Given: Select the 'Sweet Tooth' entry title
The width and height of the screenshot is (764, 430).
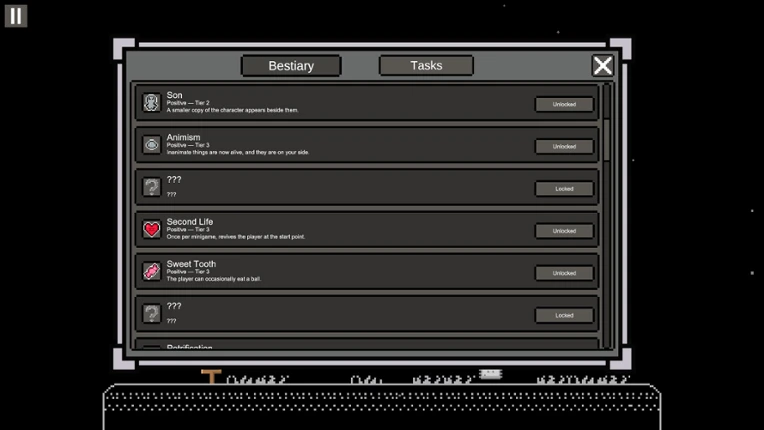Looking at the screenshot, I should [191, 264].
